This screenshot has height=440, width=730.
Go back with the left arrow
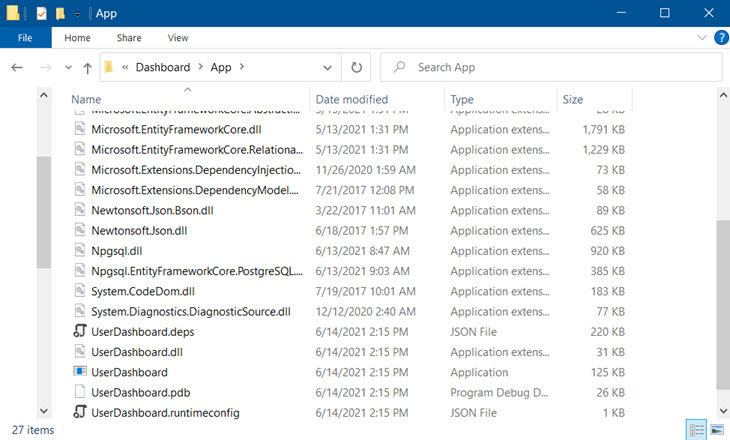coord(17,68)
